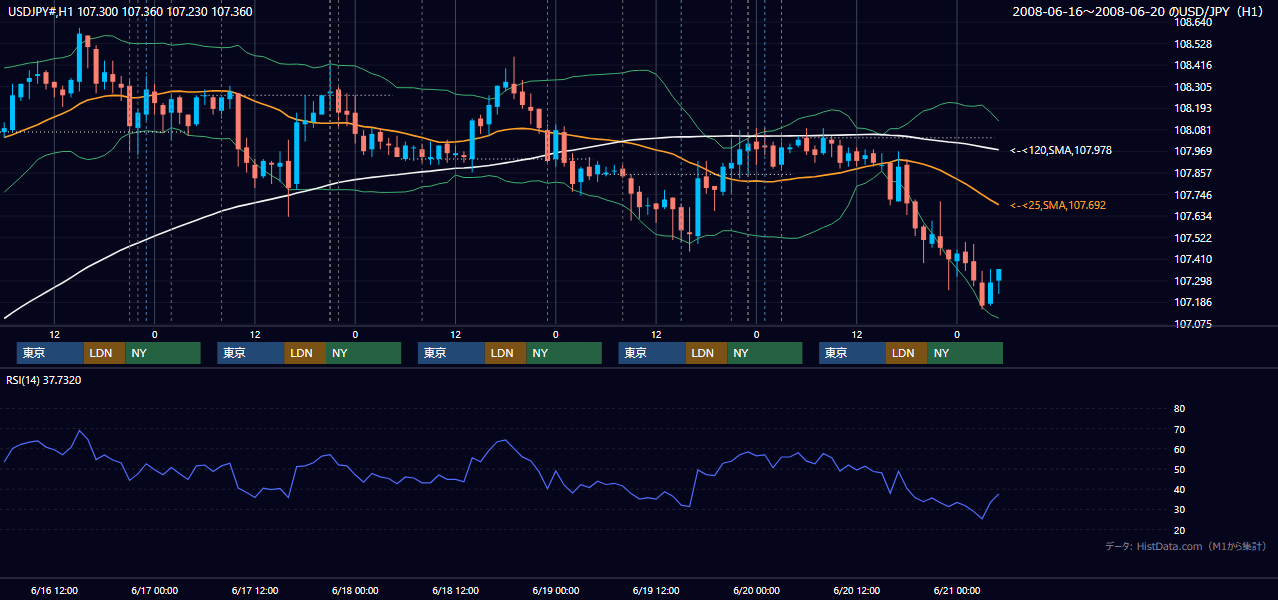Click price axis value 108.640
Image resolution: width=1278 pixels, height=600 pixels.
(x=1193, y=22)
